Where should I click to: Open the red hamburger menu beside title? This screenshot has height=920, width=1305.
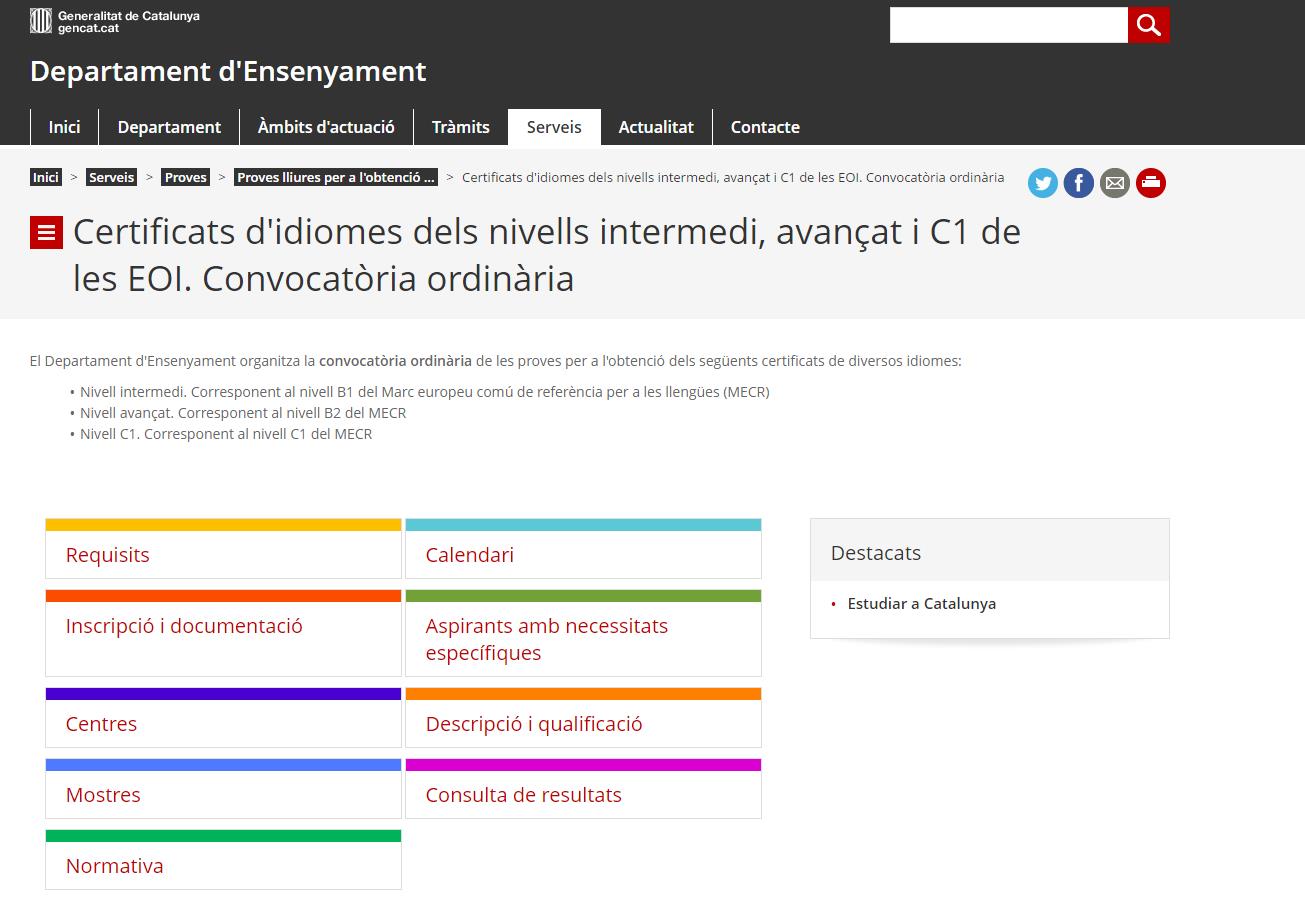[46, 233]
